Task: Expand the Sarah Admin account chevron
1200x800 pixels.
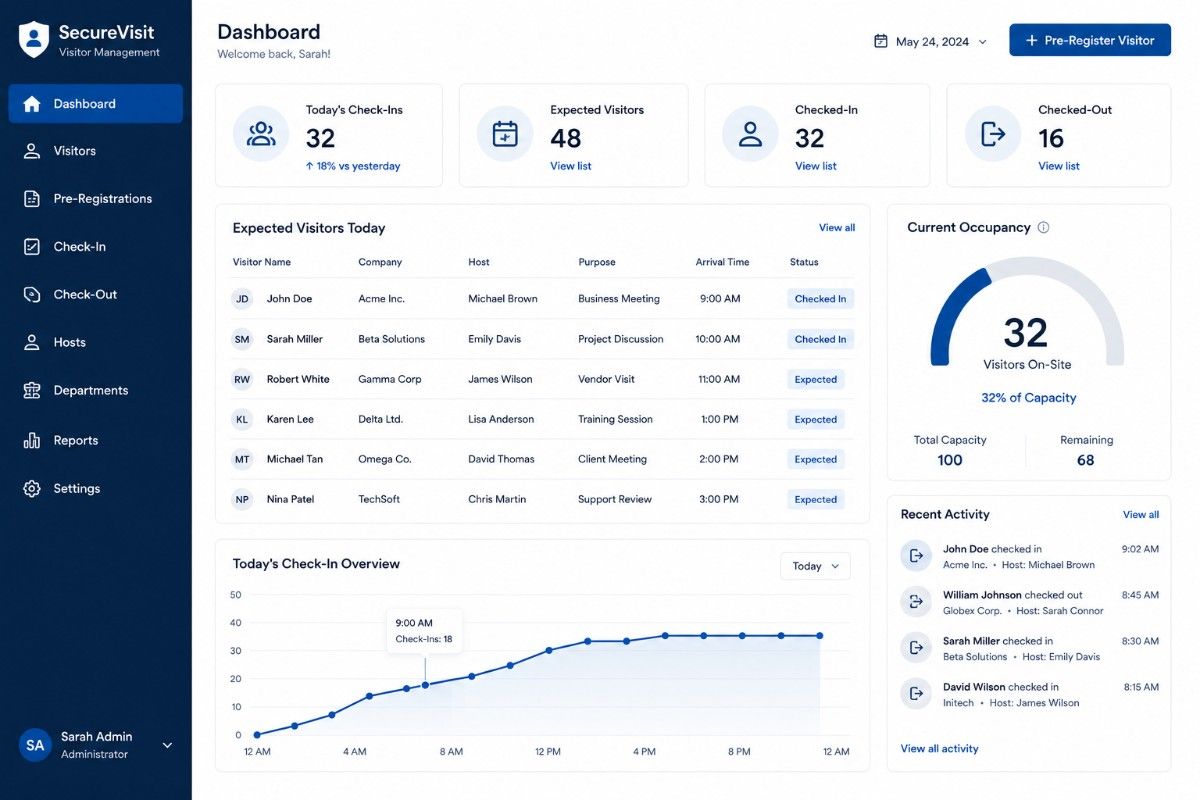Action: pos(167,745)
